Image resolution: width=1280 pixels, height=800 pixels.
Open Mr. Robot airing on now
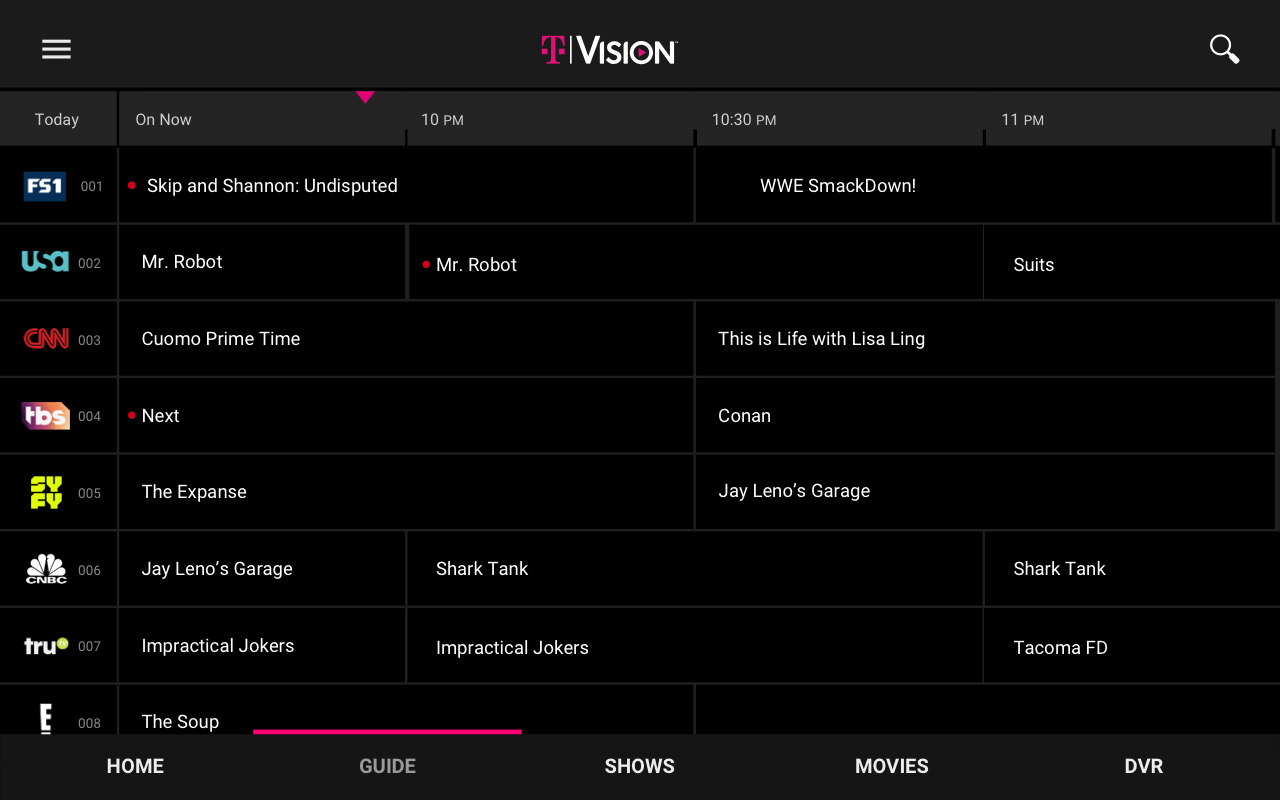[x=262, y=262]
